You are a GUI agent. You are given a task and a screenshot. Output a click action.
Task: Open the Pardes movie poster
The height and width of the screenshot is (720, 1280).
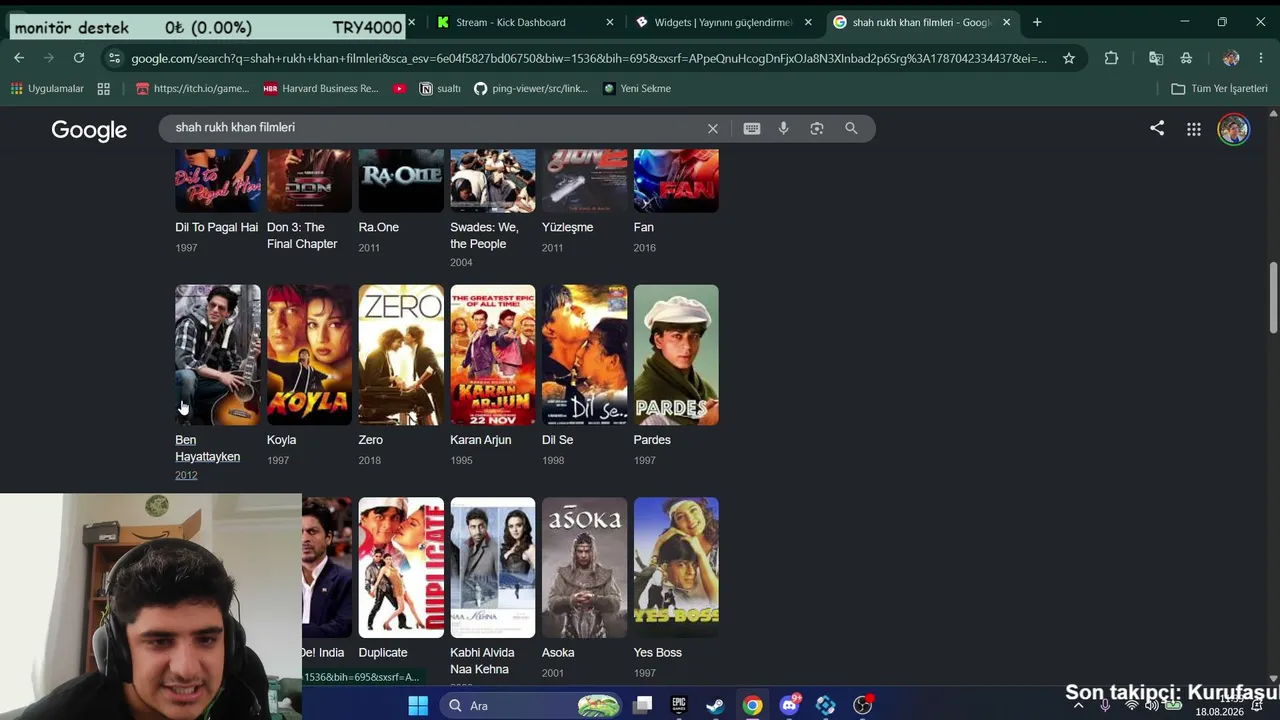click(676, 355)
